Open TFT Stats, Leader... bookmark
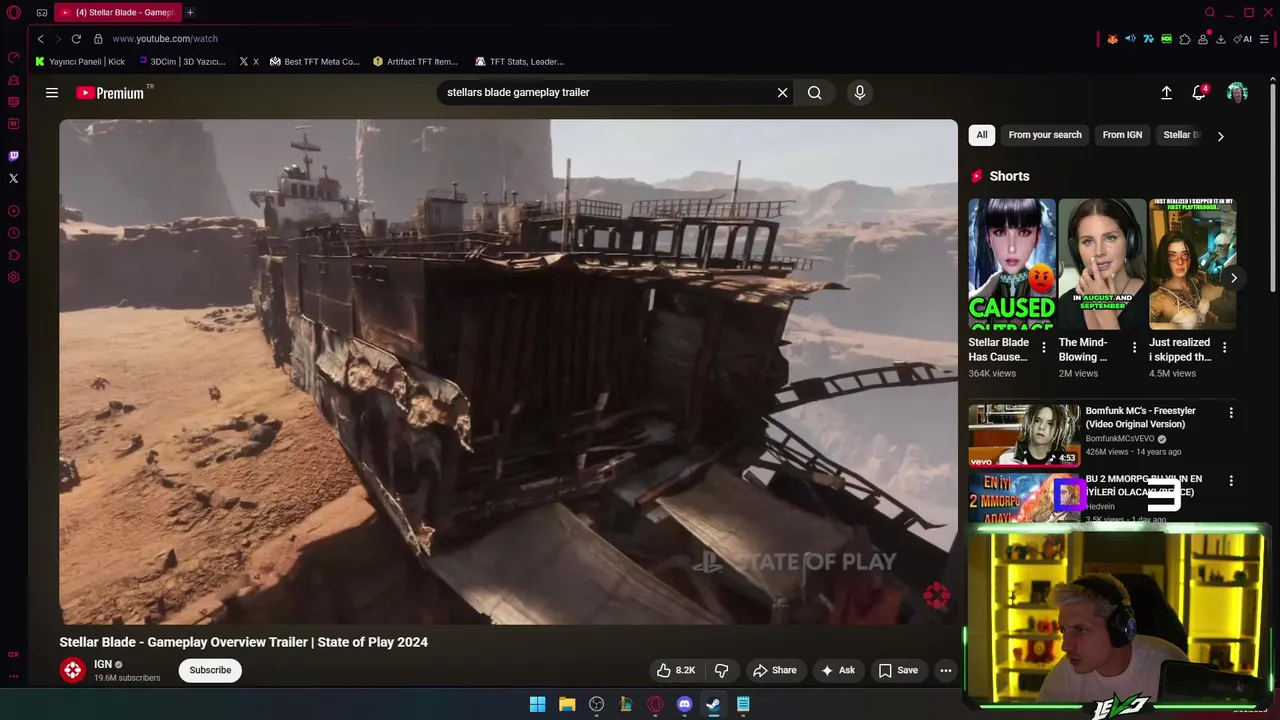The width and height of the screenshot is (1280, 720). click(519, 62)
